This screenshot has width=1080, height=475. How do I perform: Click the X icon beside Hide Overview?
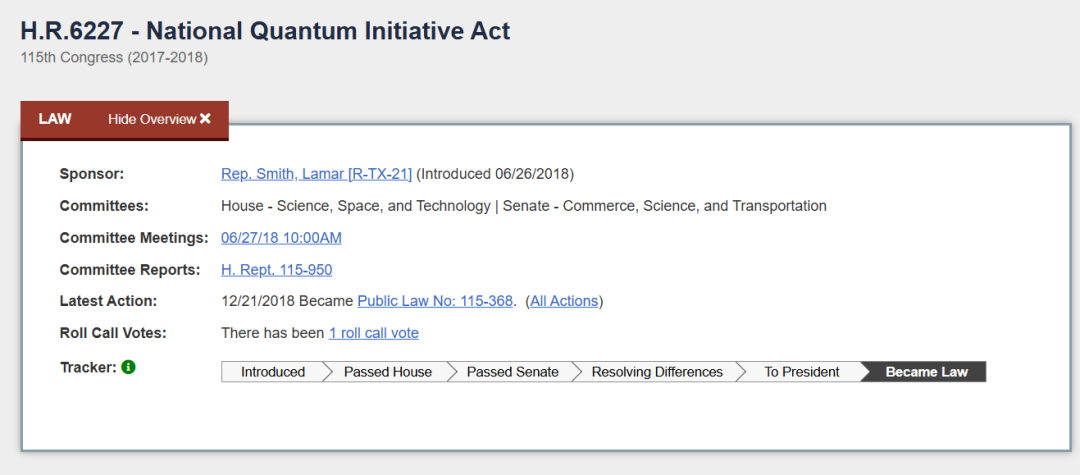point(205,119)
